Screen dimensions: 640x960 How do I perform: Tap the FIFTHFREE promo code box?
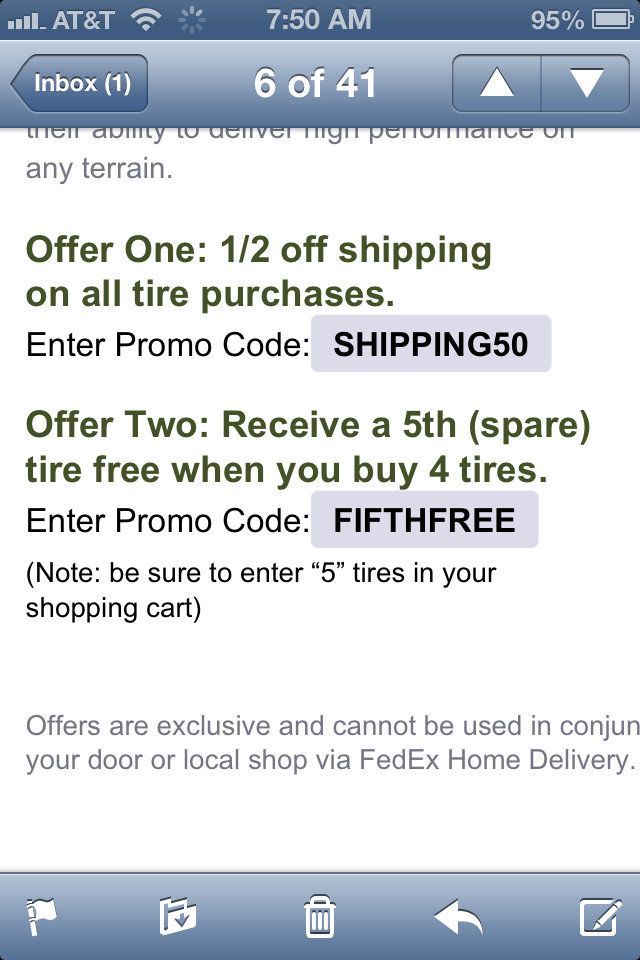pyautogui.click(x=424, y=520)
